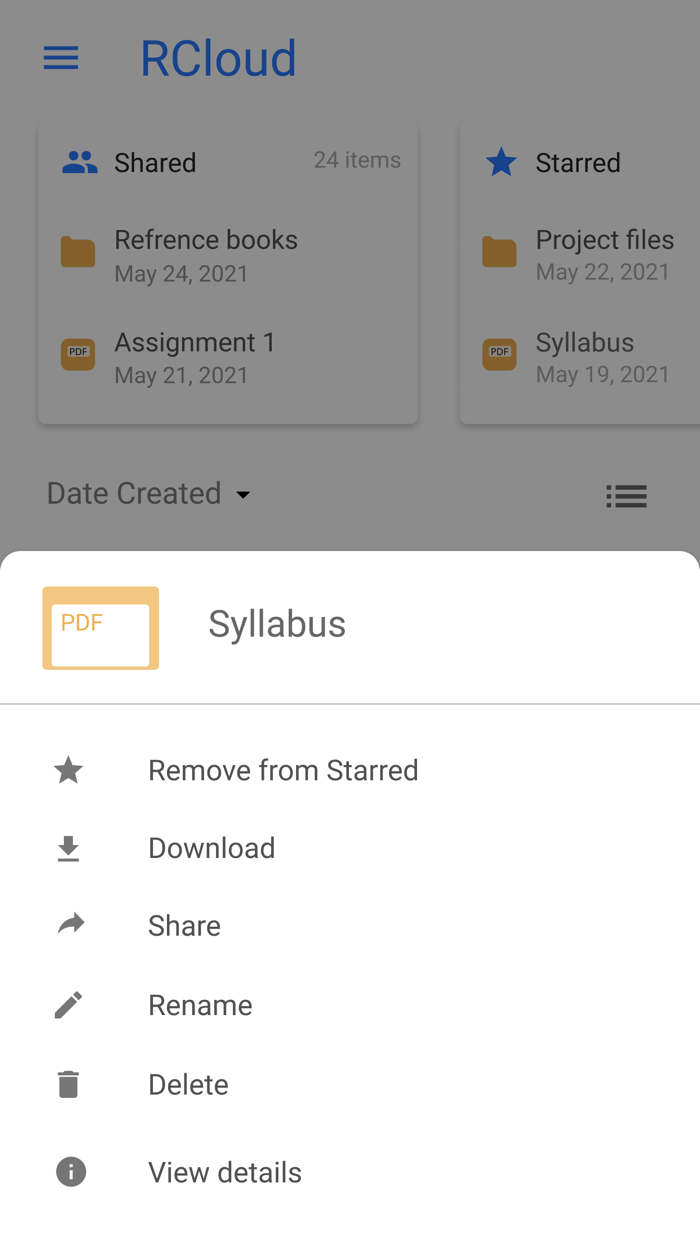This screenshot has width=700, height=1244.
Task: Open the Syllabus file from Starred
Action: coord(584,342)
